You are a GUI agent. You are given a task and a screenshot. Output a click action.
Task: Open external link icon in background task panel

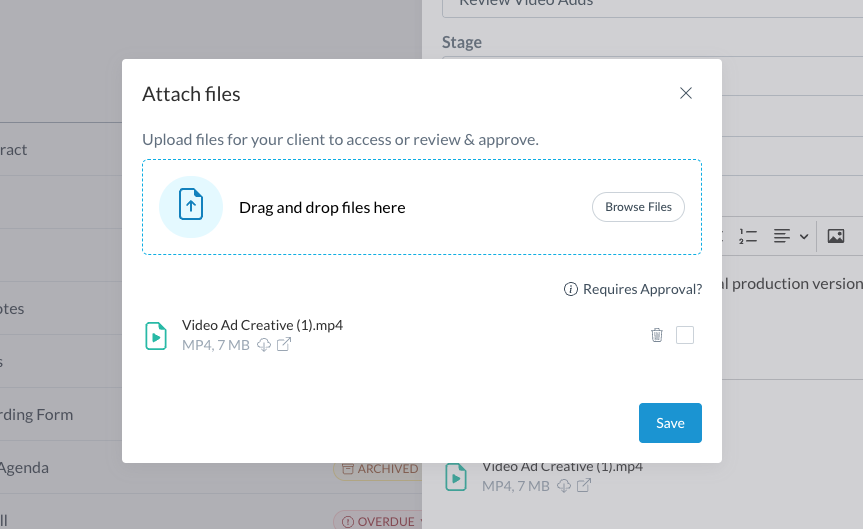tap(584, 486)
